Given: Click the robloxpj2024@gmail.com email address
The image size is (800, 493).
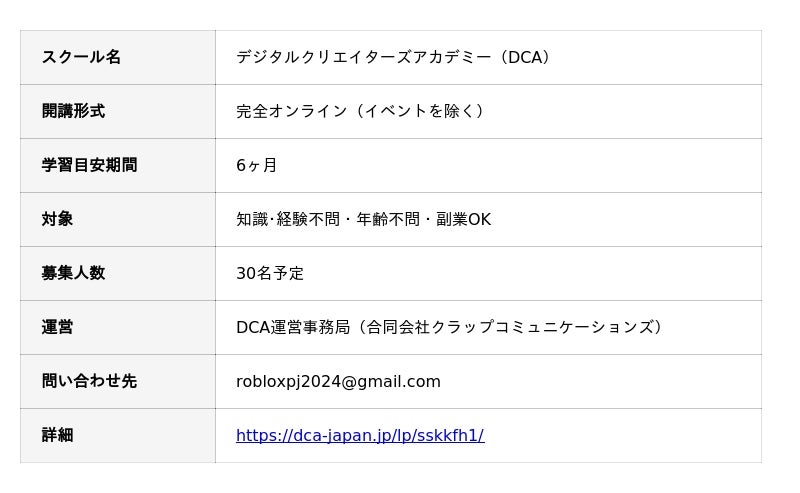Looking at the screenshot, I should pos(338,381).
